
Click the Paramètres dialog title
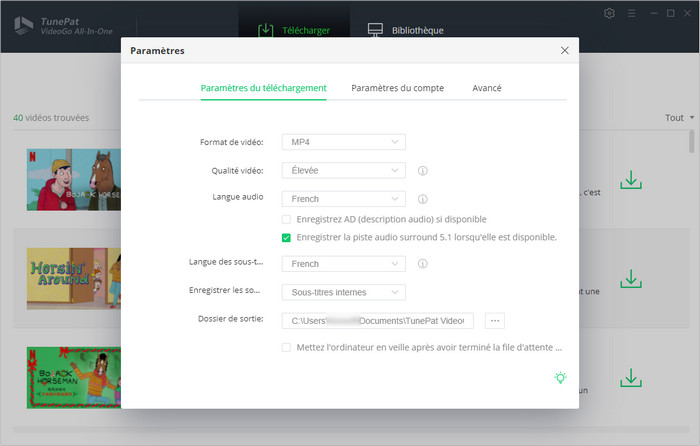(157, 50)
